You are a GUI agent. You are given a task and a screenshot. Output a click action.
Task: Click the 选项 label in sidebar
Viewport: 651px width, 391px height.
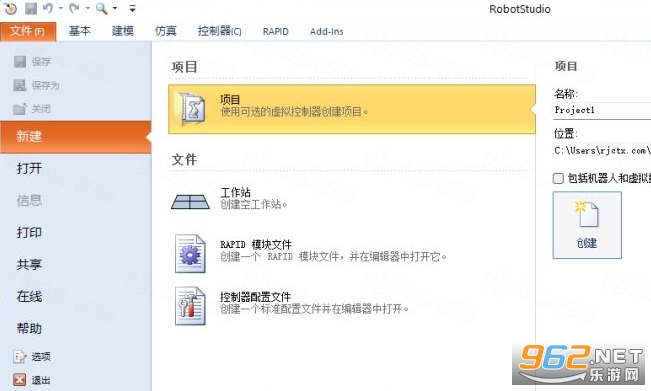click(41, 357)
